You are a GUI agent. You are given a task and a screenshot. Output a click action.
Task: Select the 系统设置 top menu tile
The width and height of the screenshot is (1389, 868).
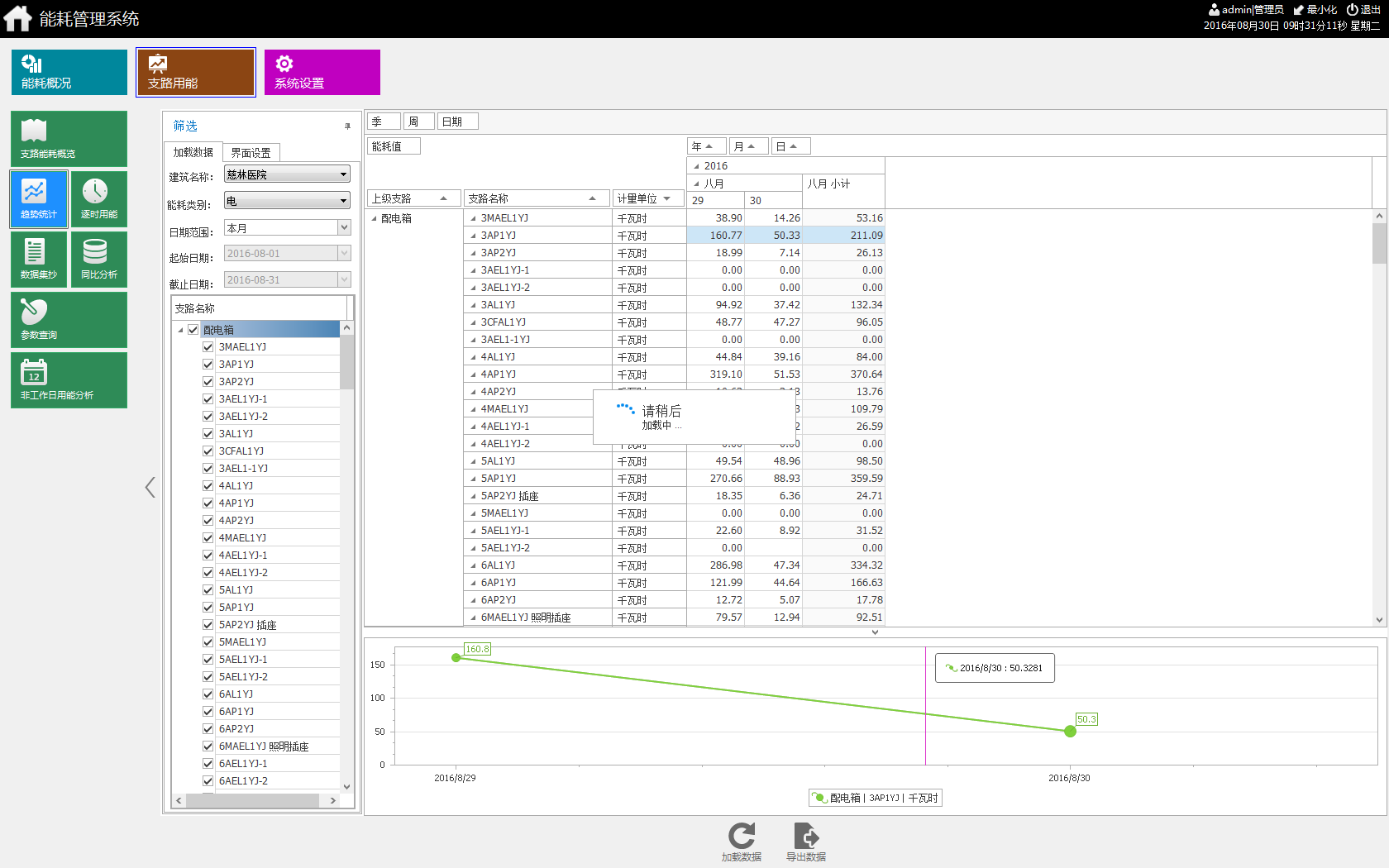pyautogui.click(x=322, y=73)
